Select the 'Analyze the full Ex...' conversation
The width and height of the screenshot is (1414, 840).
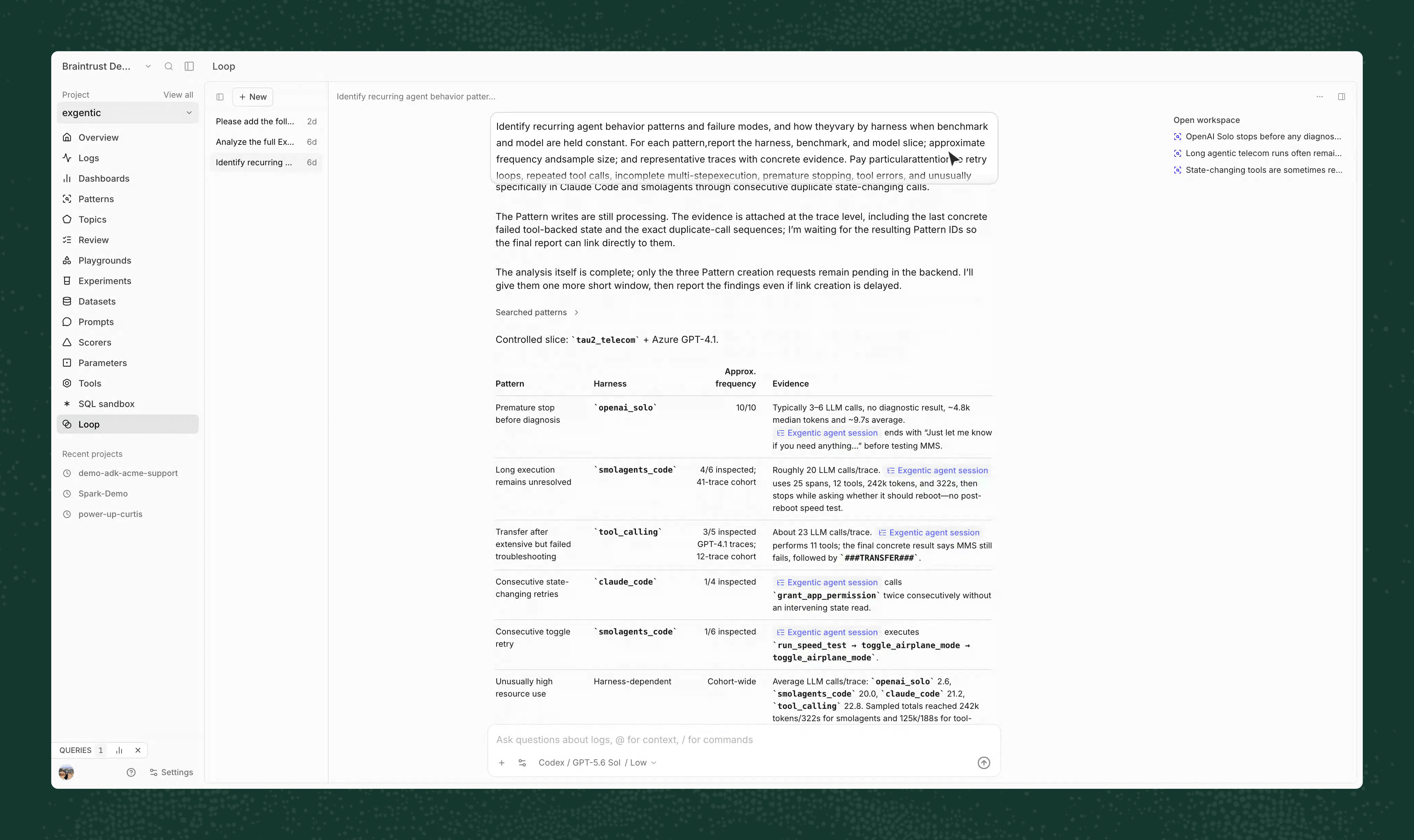[x=266, y=141]
